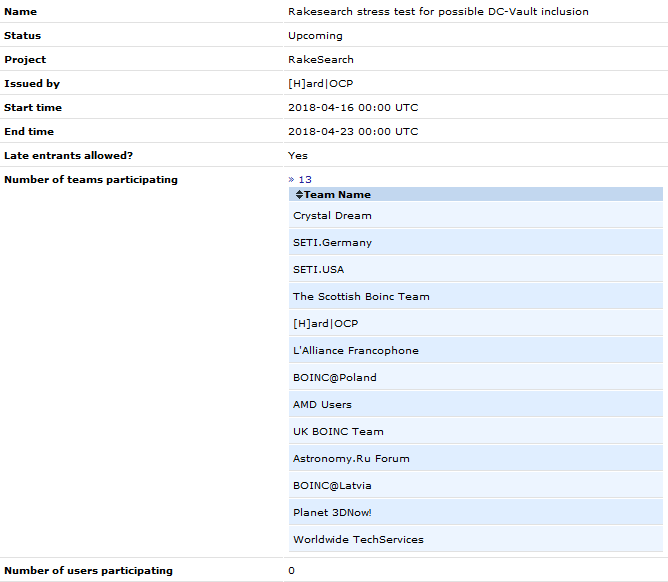The image size is (668, 582).
Task: Open L'Alliance Francophone team entry
Action: tap(355, 351)
